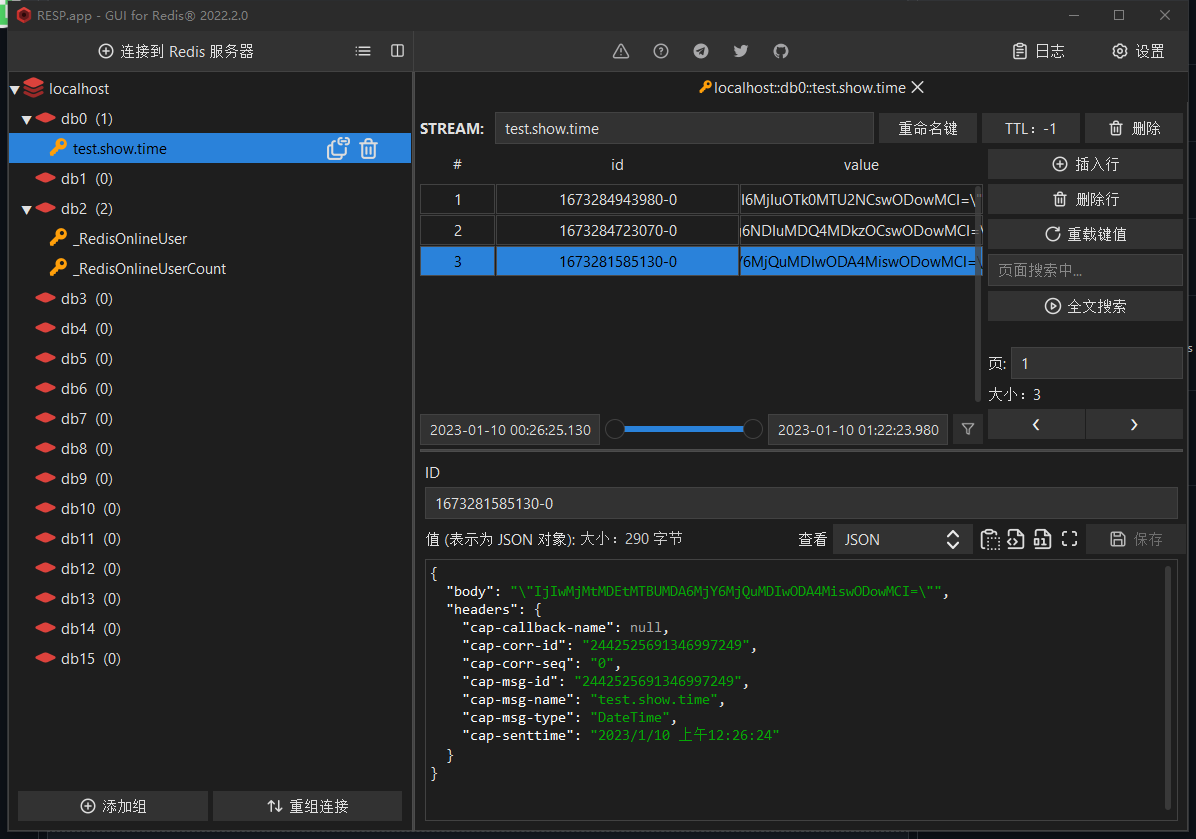Select the _RedisOnlineUserCount key
This screenshot has height=839, width=1196.
coord(150,268)
